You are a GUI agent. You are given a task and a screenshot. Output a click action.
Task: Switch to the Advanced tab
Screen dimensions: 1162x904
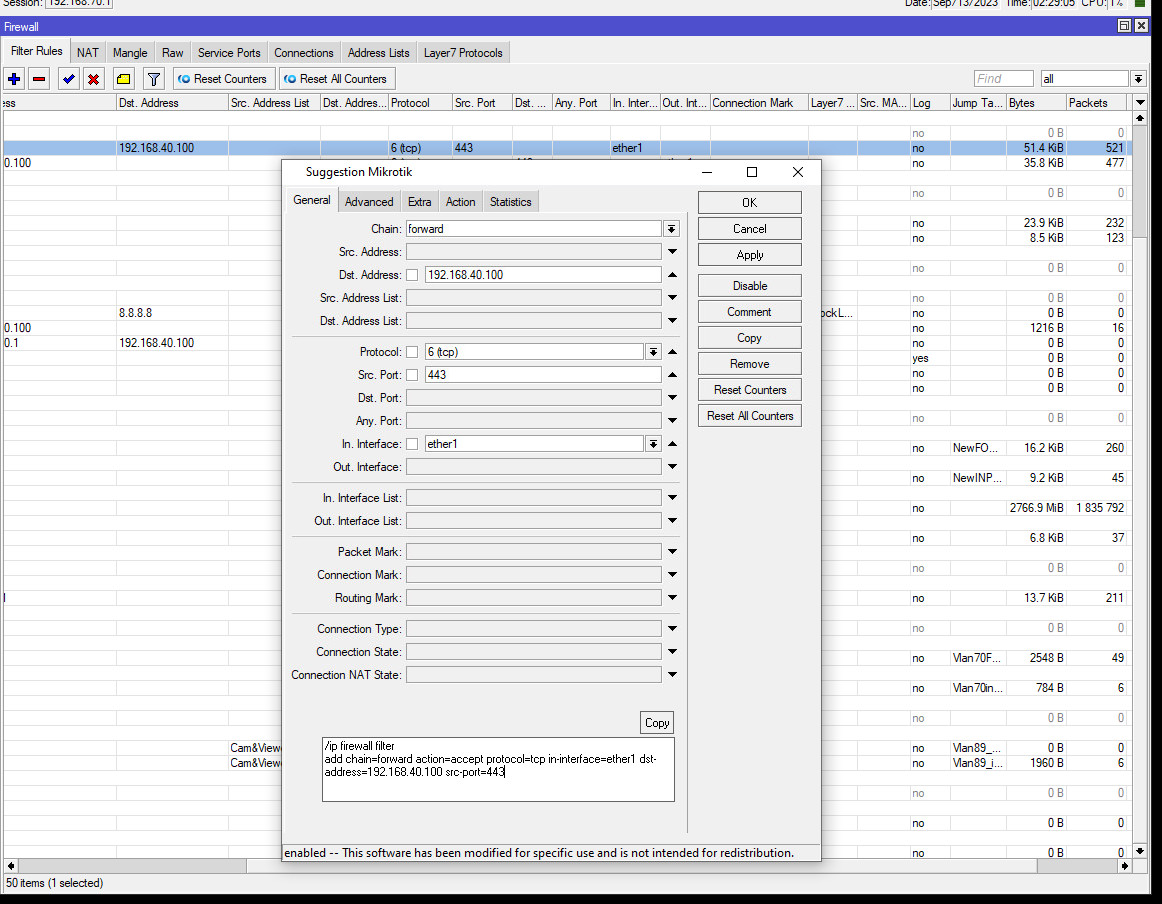click(369, 202)
